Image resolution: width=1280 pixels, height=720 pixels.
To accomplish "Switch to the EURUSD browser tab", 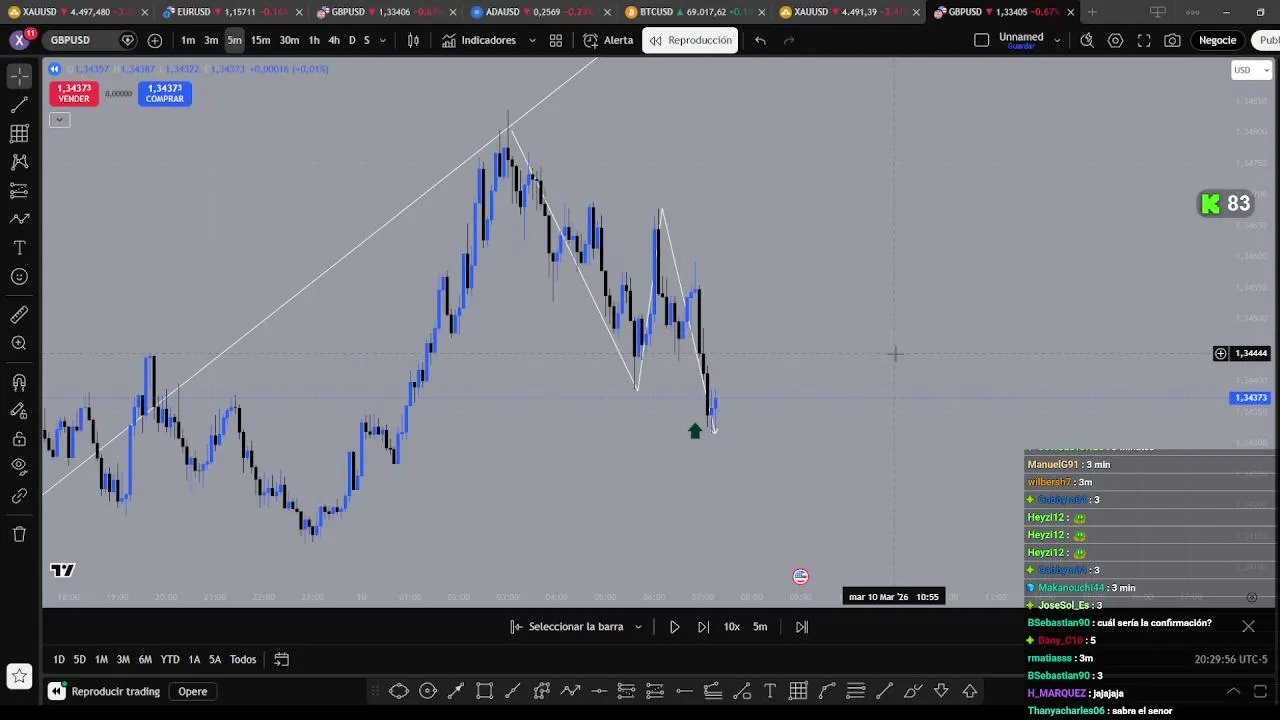I will coord(232,12).
